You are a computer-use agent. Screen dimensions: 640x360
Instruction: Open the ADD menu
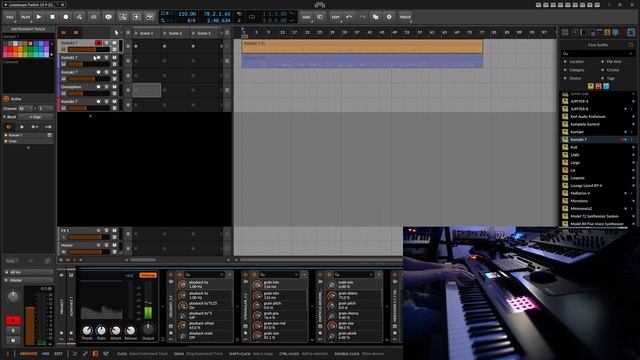click(x=306, y=17)
